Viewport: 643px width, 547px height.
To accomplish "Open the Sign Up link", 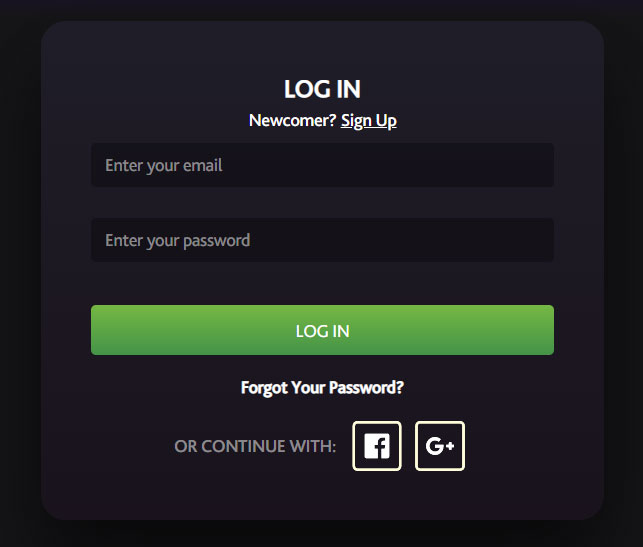I will [x=369, y=121].
